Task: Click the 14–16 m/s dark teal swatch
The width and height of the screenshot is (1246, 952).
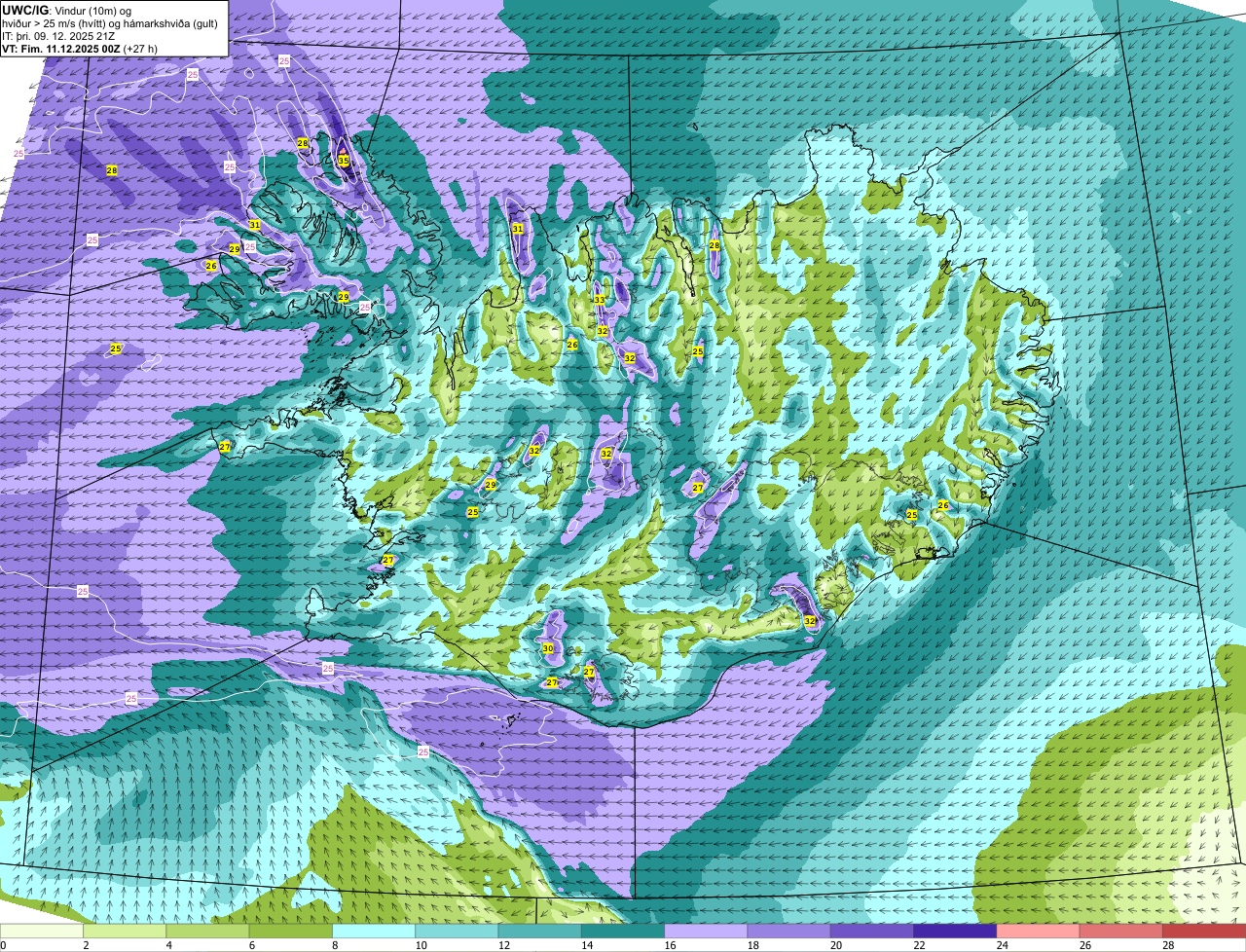Action: (x=623, y=932)
